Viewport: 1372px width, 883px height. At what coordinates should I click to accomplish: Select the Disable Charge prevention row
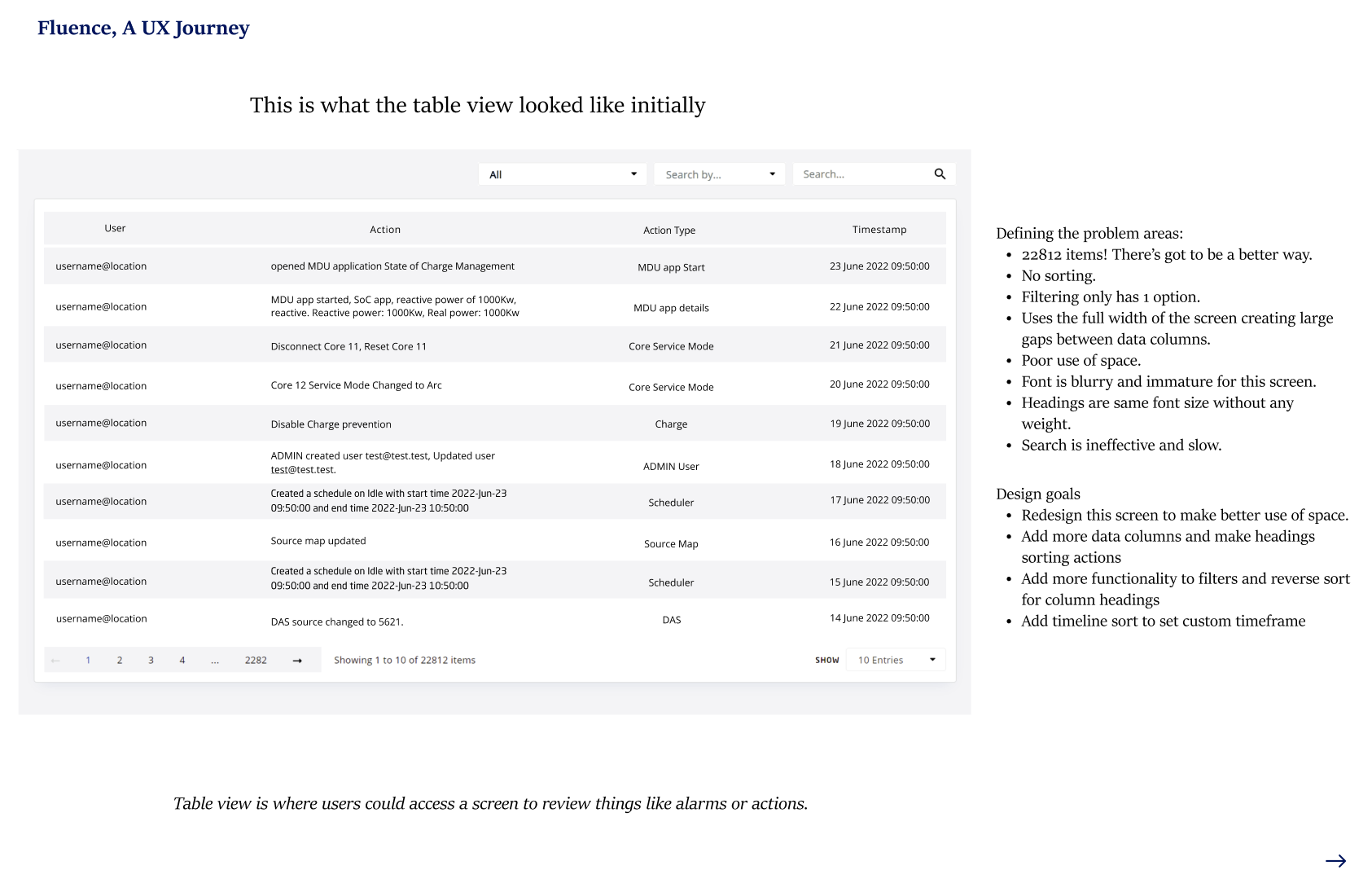[x=494, y=424]
